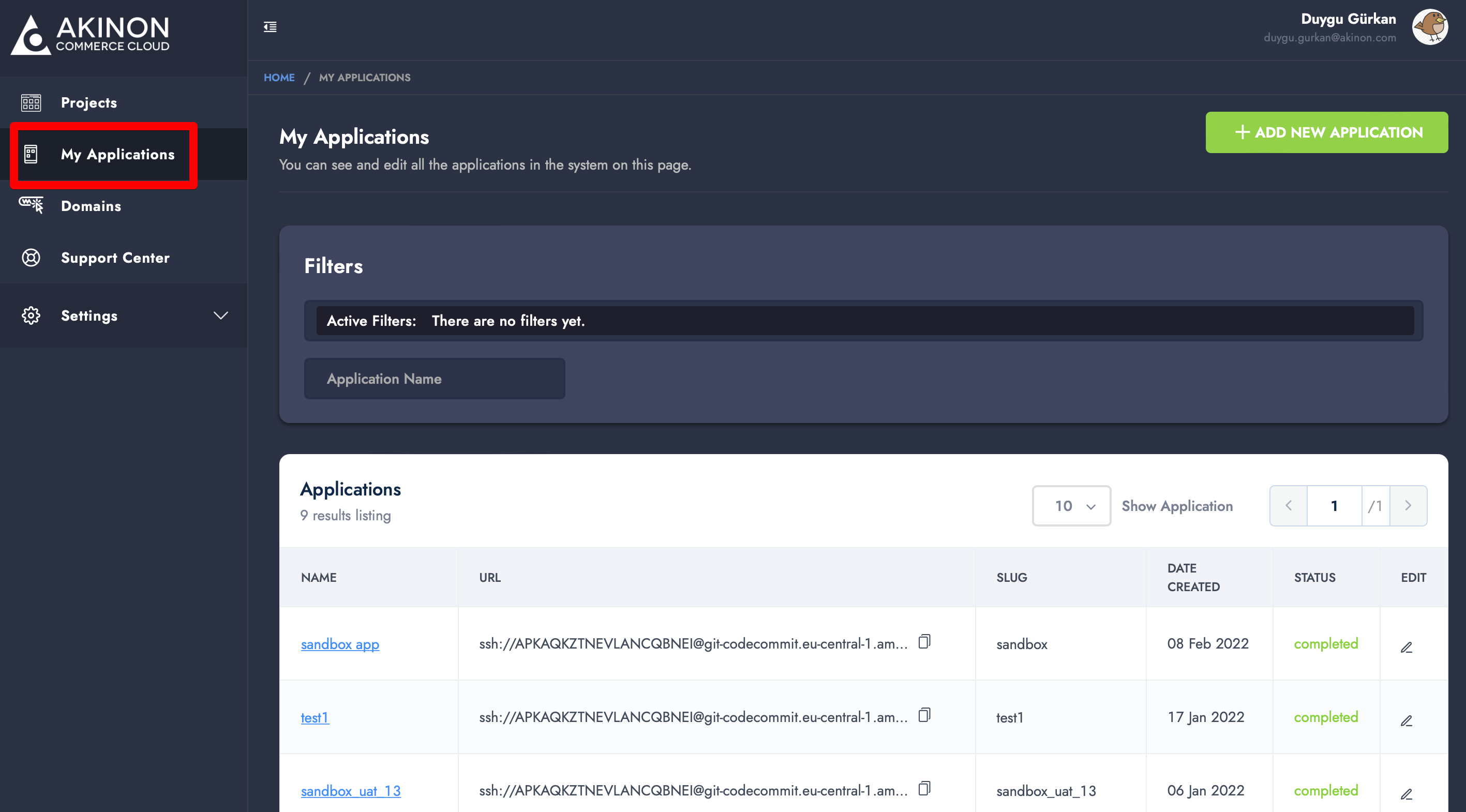
Task: Click the completed status for sandbox app
Action: tap(1325, 643)
